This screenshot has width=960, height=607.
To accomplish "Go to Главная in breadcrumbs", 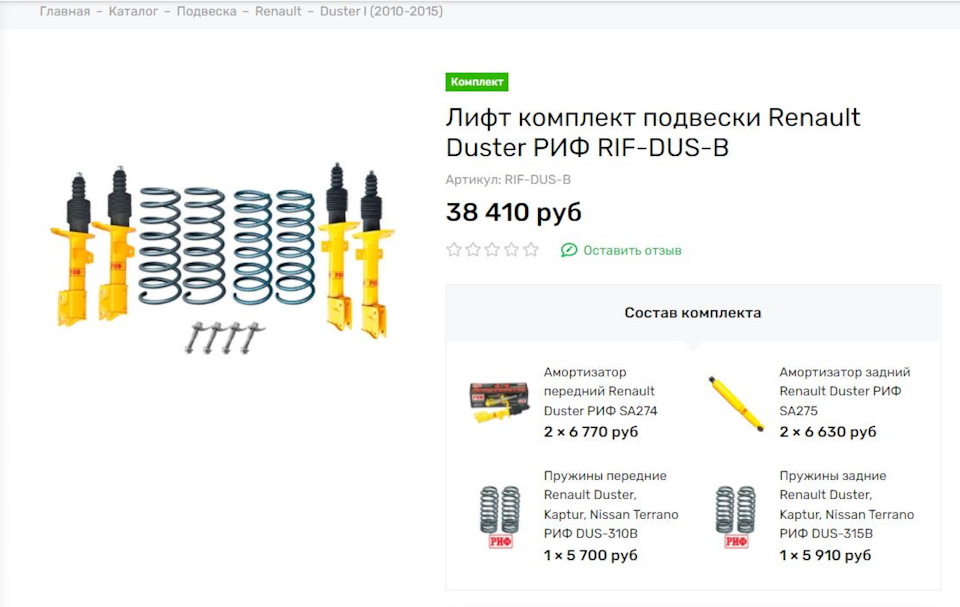I will point(65,11).
